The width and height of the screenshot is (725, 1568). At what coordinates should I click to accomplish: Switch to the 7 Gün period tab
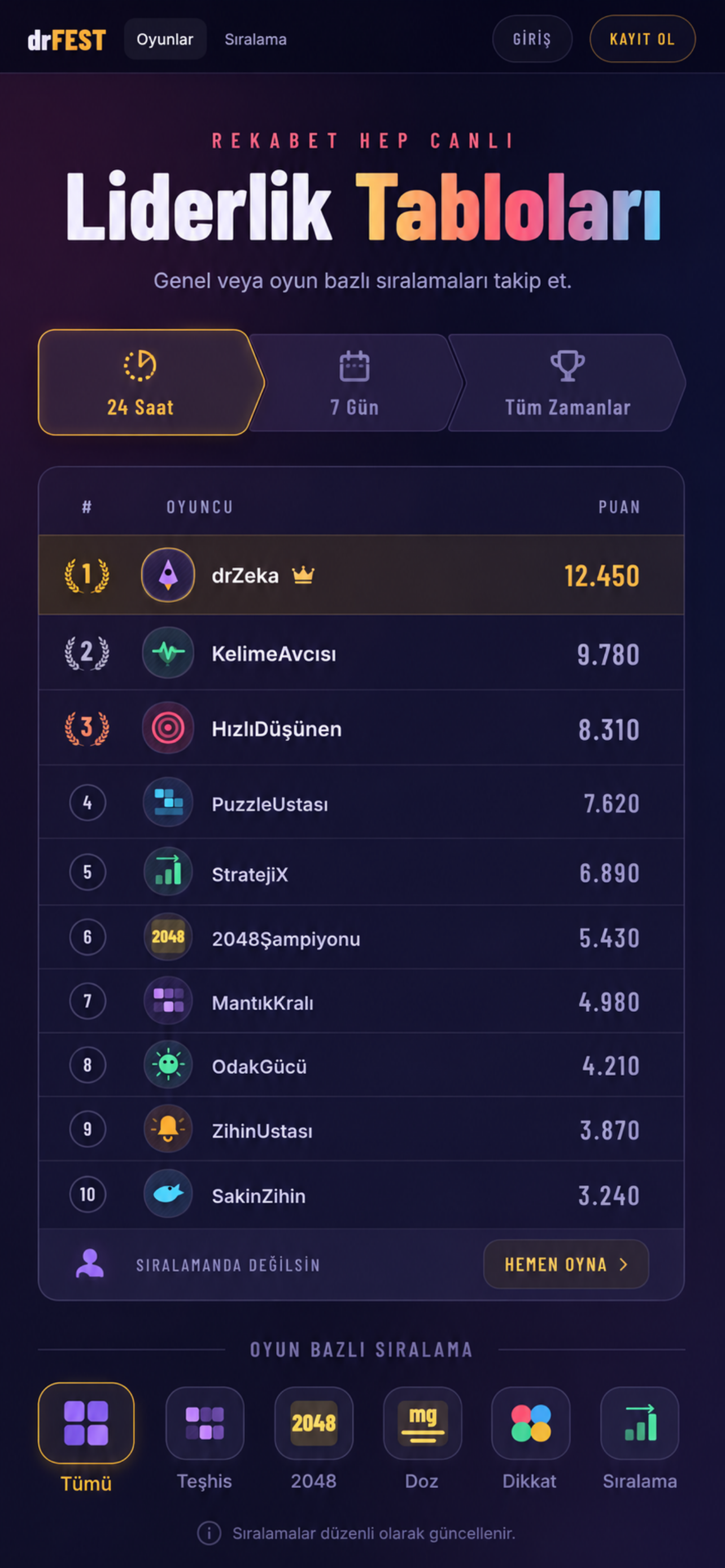point(356,382)
